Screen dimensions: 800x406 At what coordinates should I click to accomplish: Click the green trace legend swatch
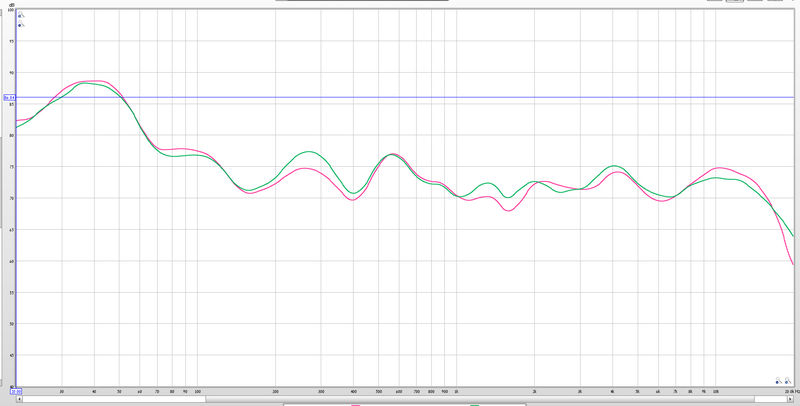474,405
